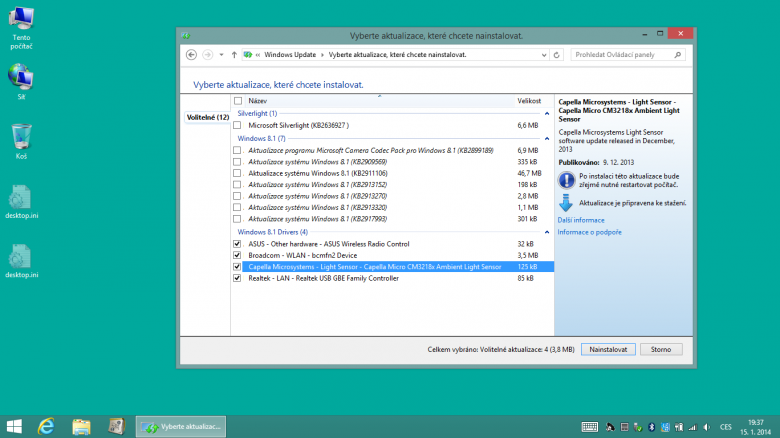Open the fourth pinned taskbar app
This screenshot has height=438, width=780.
(116, 427)
